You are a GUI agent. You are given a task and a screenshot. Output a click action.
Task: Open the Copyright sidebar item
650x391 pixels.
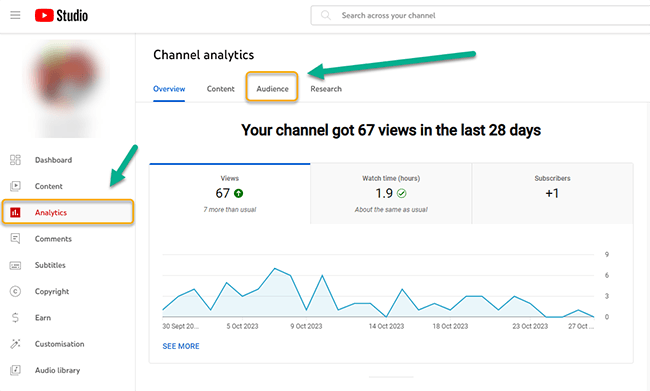(x=68, y=291)
